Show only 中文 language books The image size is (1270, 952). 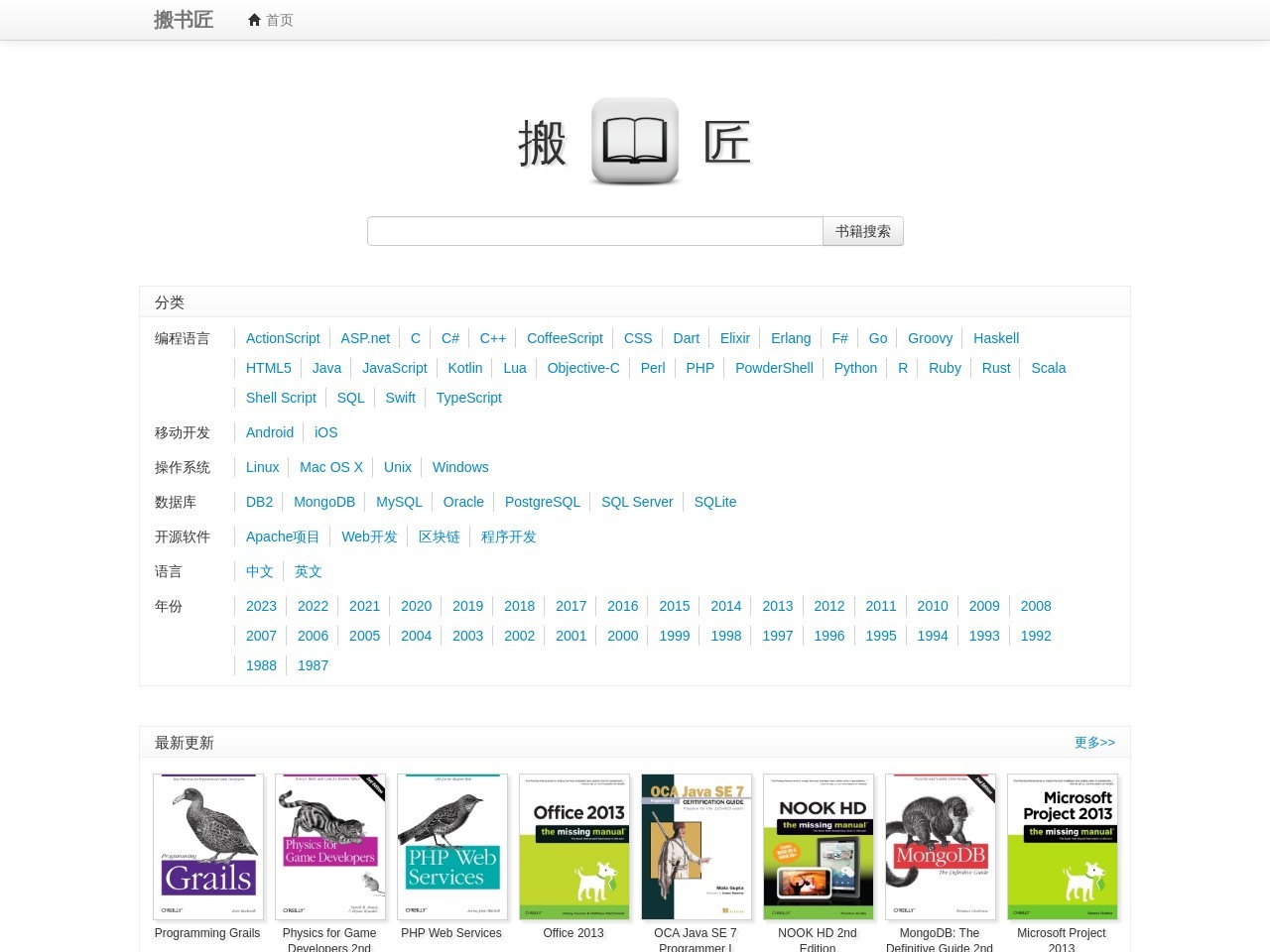coord(260,571)
